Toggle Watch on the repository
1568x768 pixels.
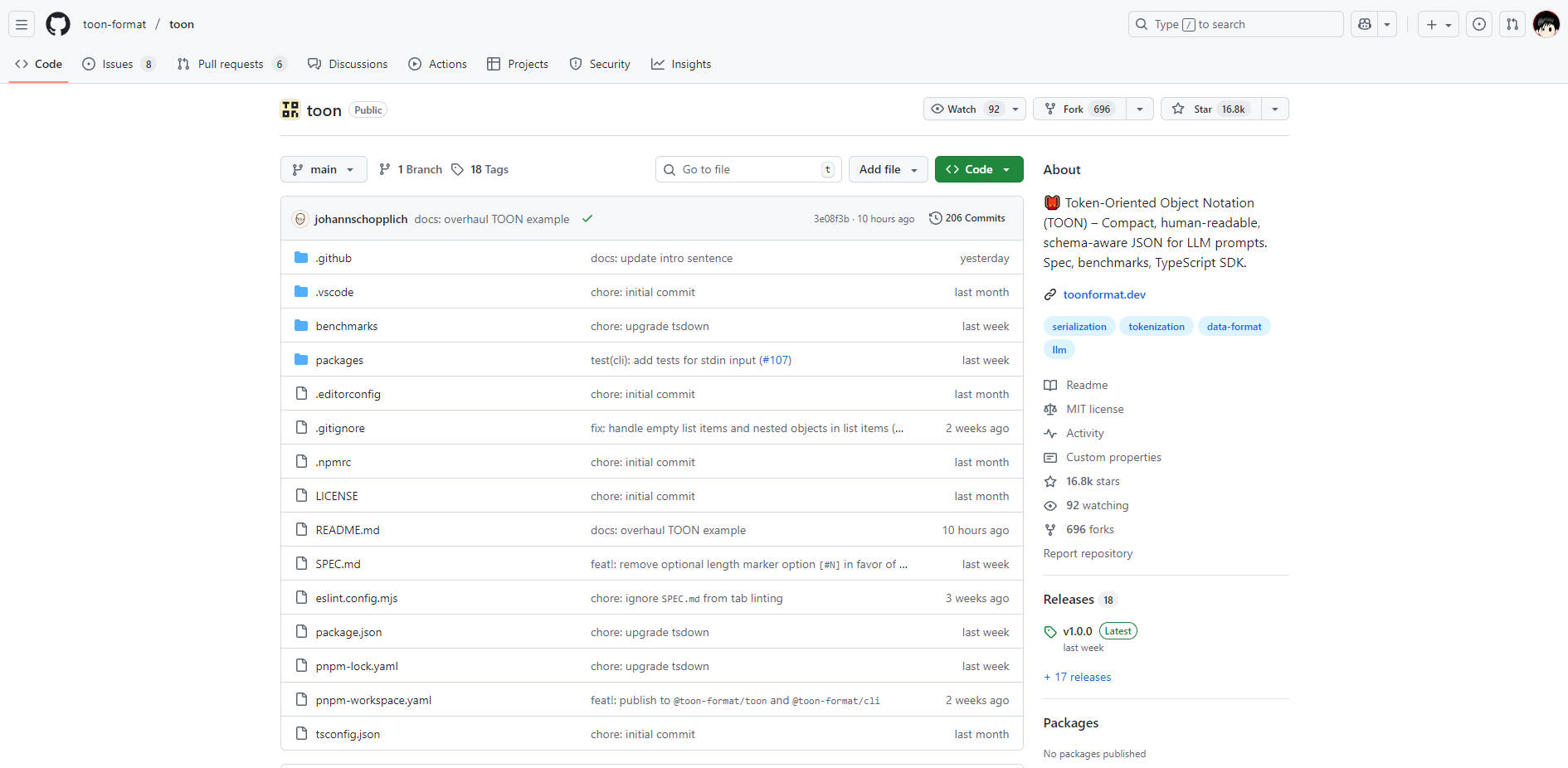point(964,109)
